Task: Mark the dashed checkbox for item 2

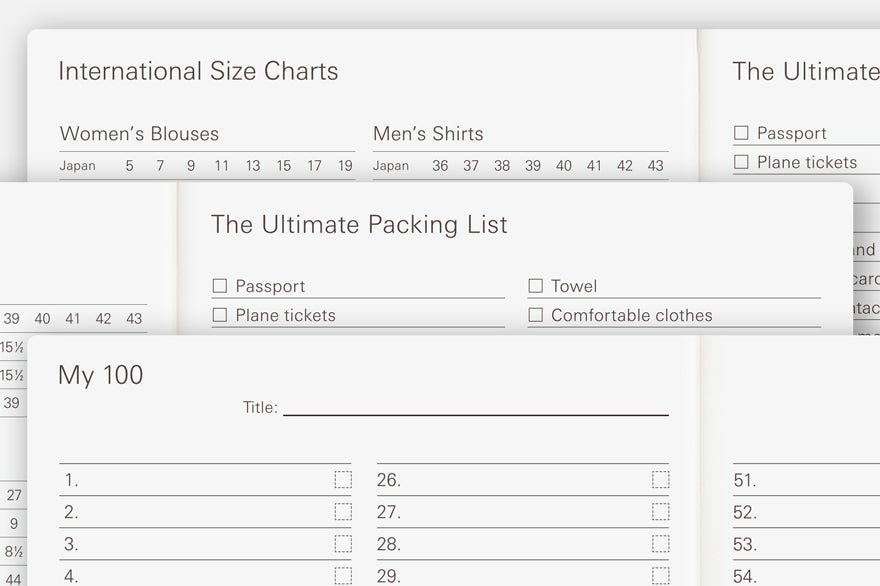Action: point(343,512)
